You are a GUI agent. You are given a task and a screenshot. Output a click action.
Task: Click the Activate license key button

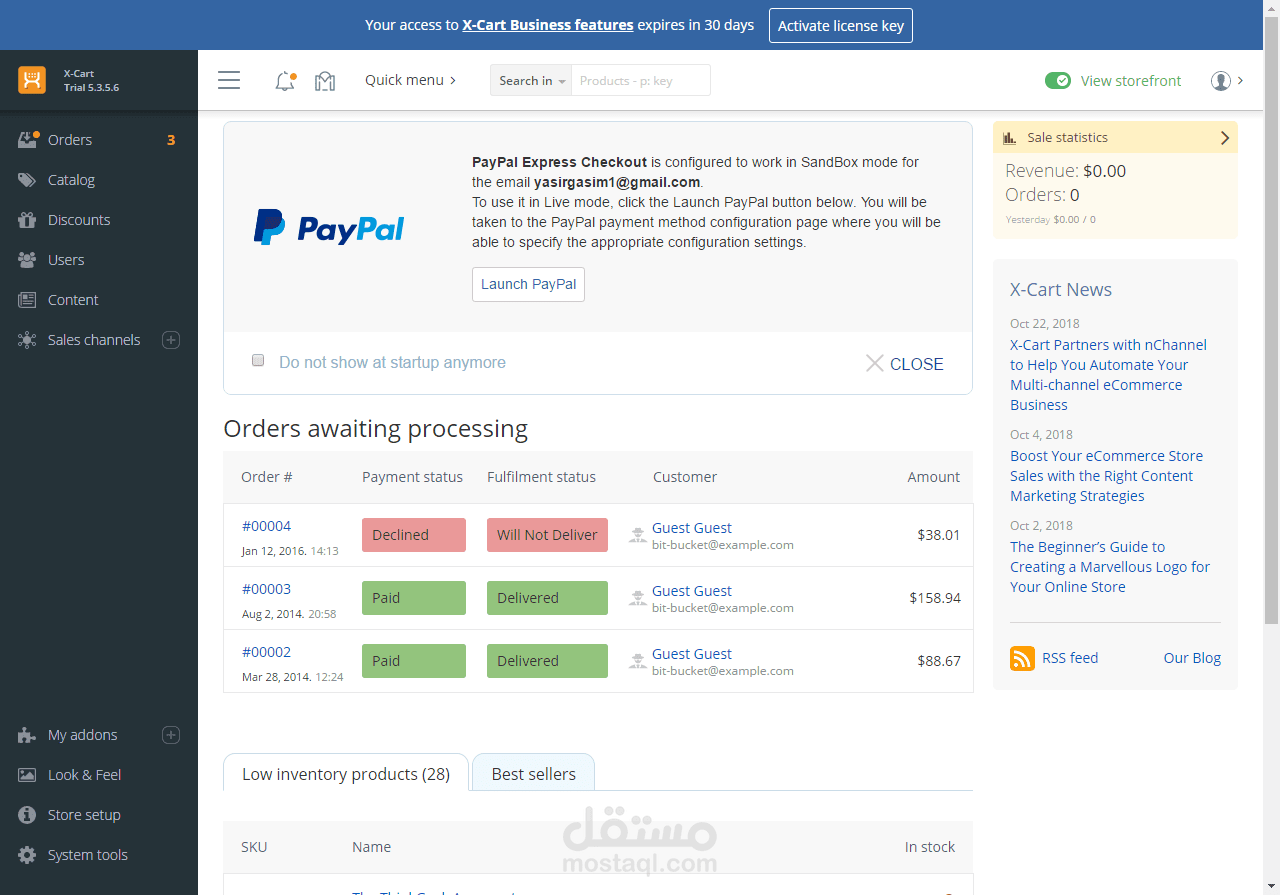[841, 26]
